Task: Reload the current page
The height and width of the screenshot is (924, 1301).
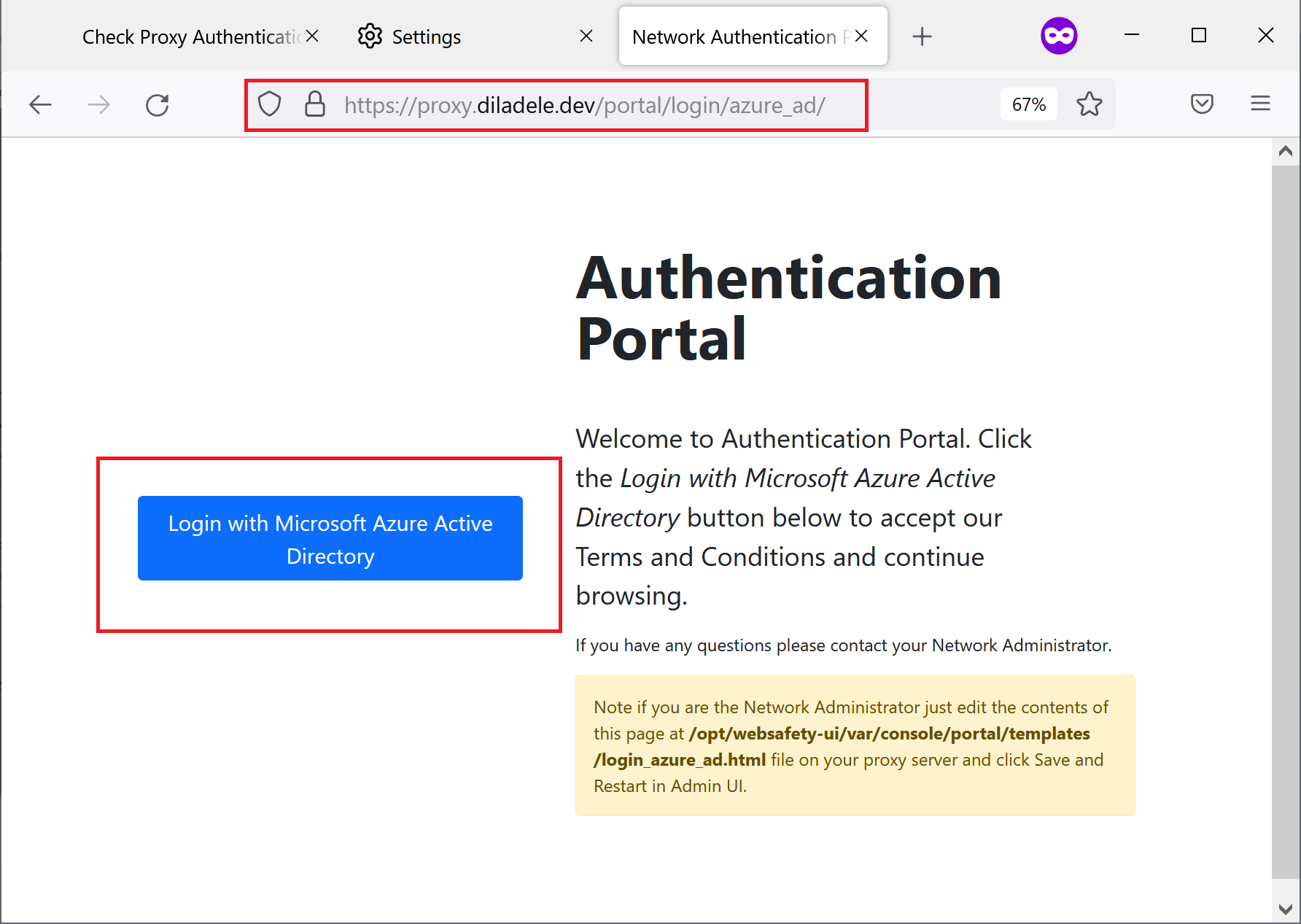Action: 157,105
